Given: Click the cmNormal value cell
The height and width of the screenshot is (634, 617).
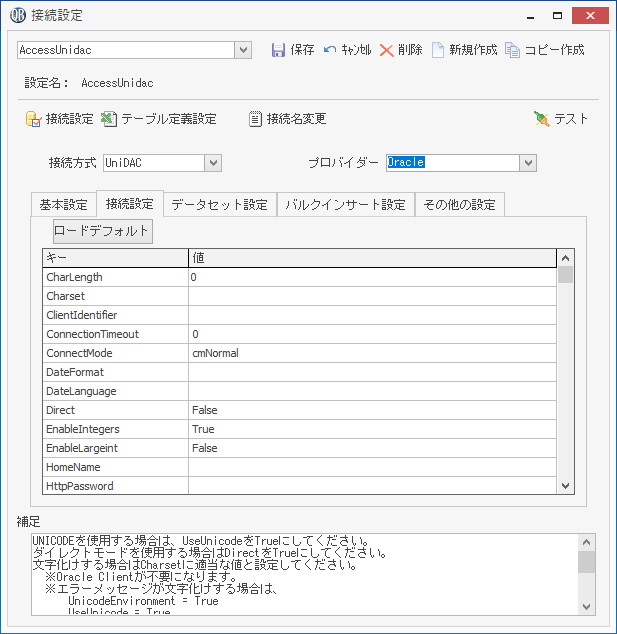Looking at the screenshot, I should (372, 353).
